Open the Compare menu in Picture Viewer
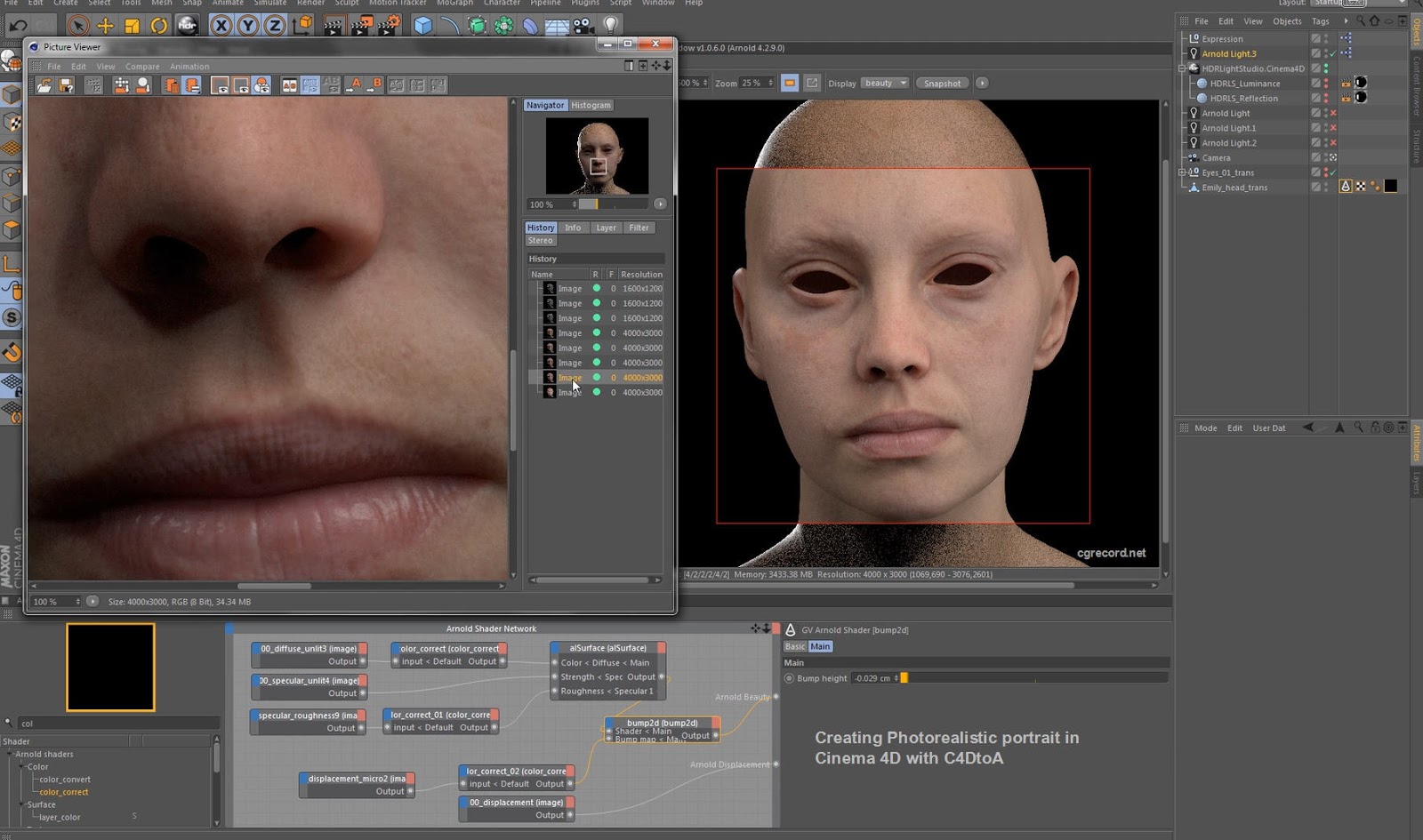This screenshot has height=840, width=1423. [x=142, y=67]
